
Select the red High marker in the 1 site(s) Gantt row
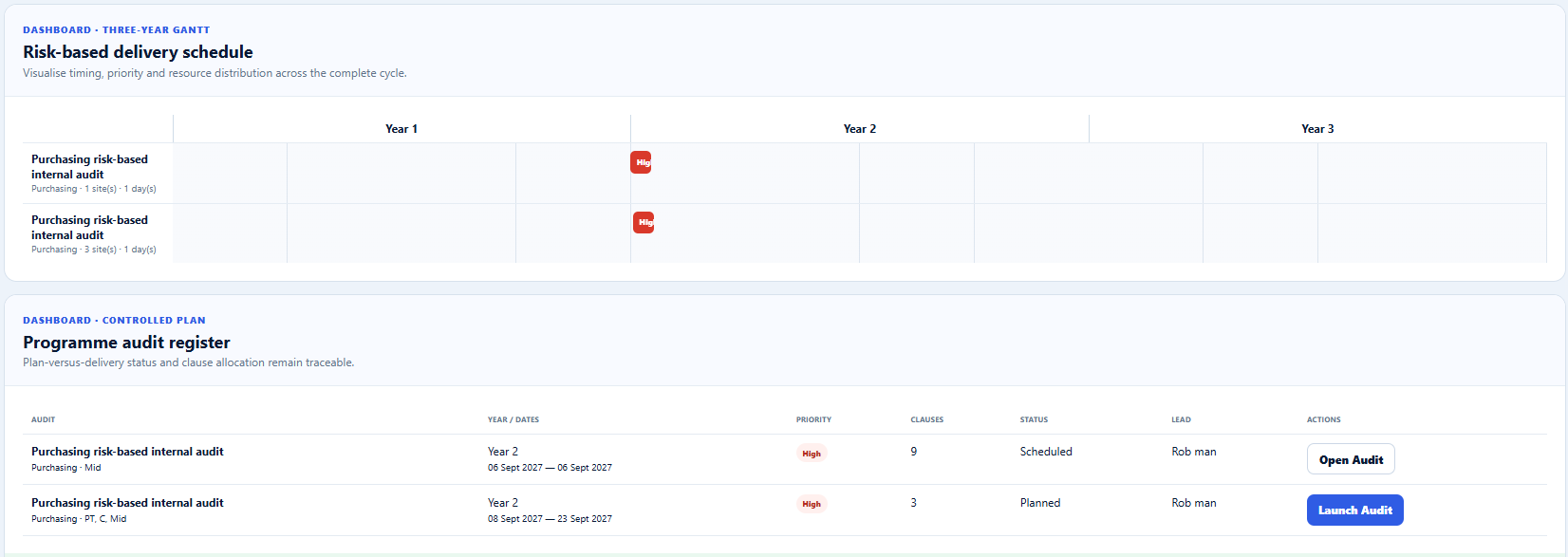click(641, 162)
